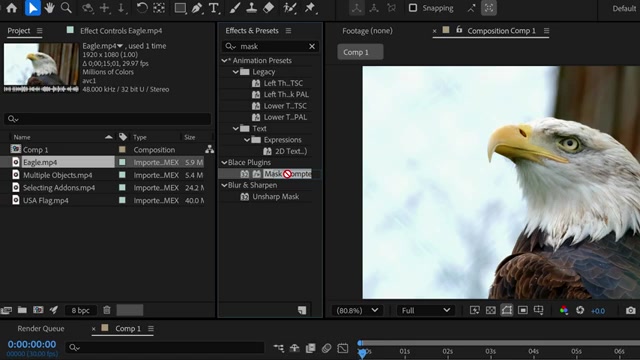Collapse the Blace Plugins group
640x360 pixels.
(x=224, y=162)
